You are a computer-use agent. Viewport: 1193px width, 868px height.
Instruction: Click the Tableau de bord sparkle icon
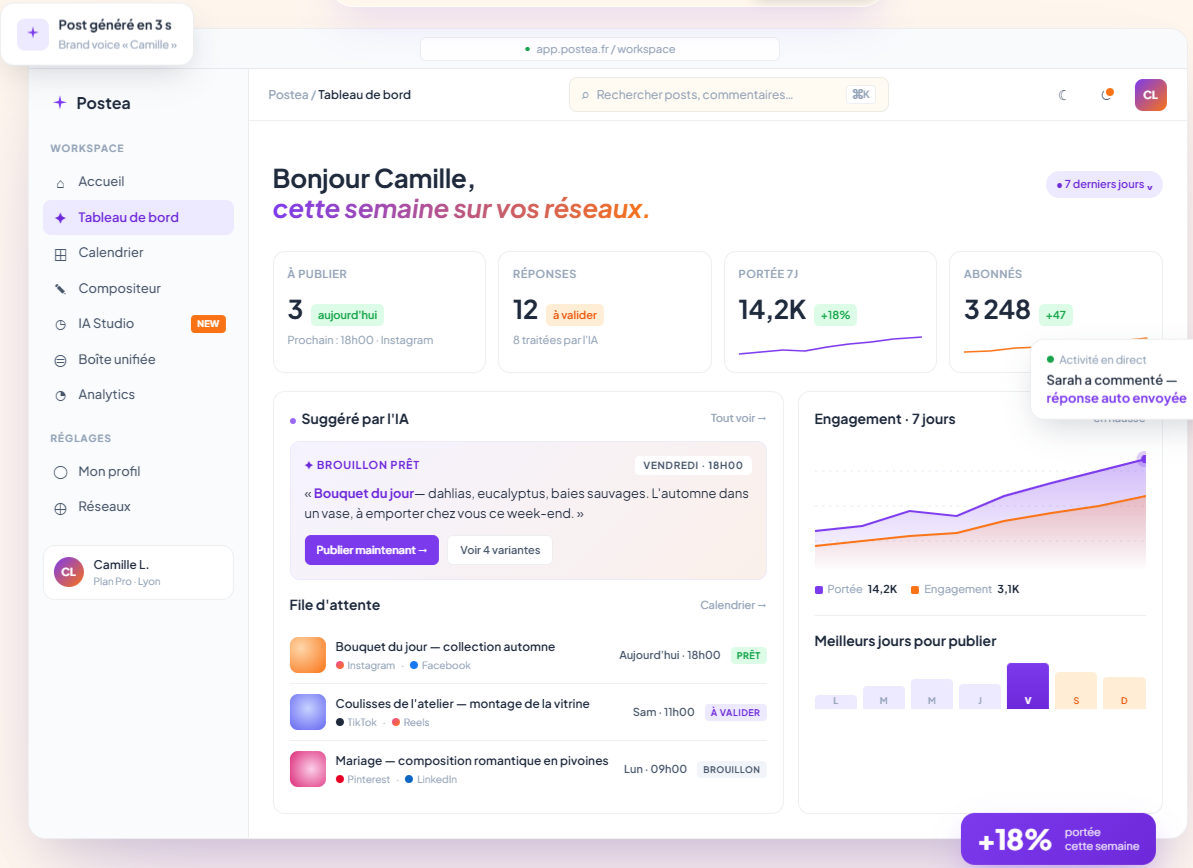coord(60,218)
